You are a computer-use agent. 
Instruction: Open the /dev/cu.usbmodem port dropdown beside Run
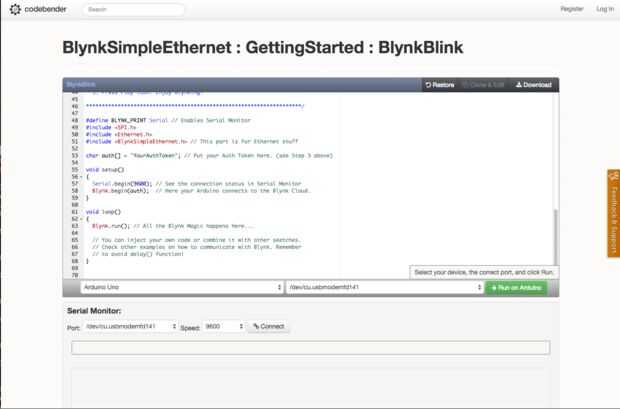coord(385,287)
